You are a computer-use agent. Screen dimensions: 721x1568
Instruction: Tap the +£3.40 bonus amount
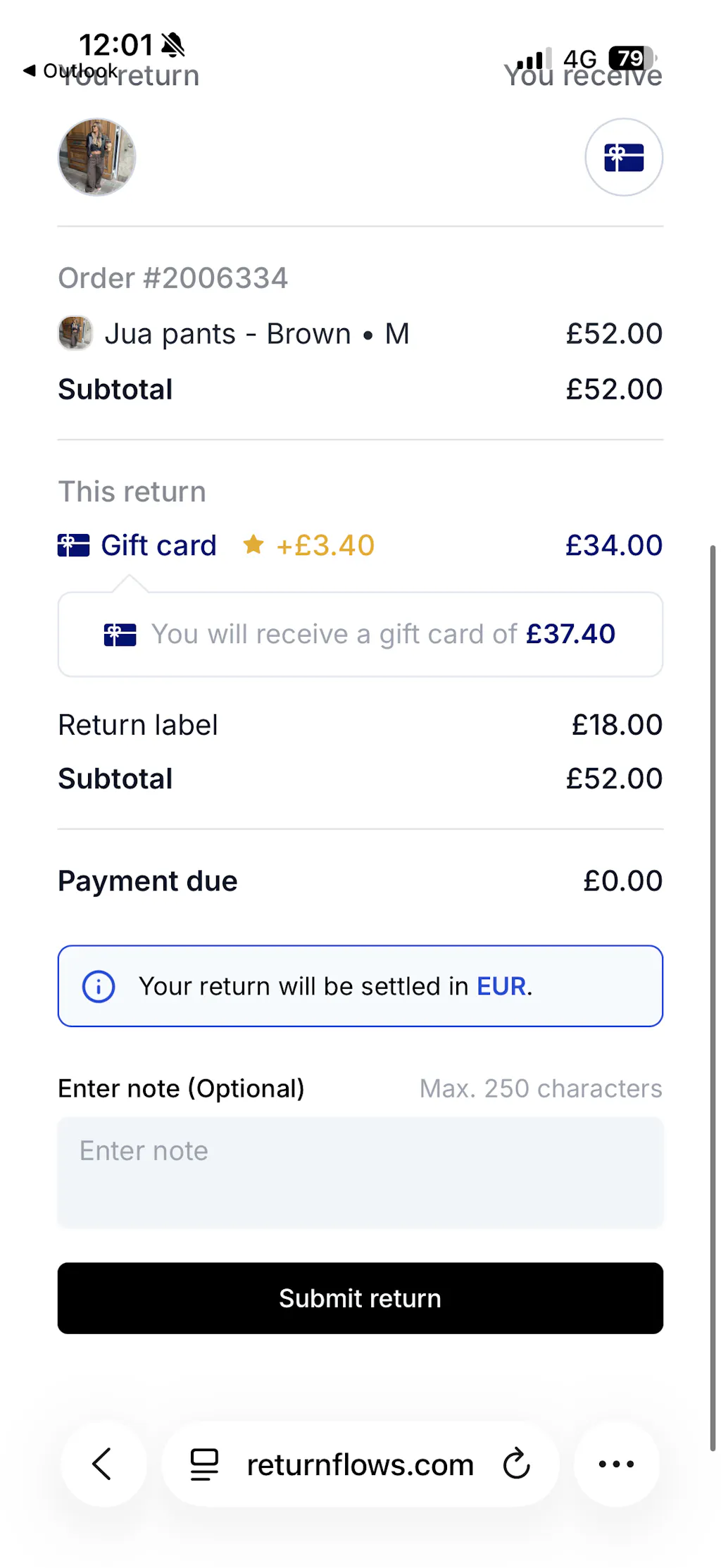pyautogui.click(x=325, y=545)
